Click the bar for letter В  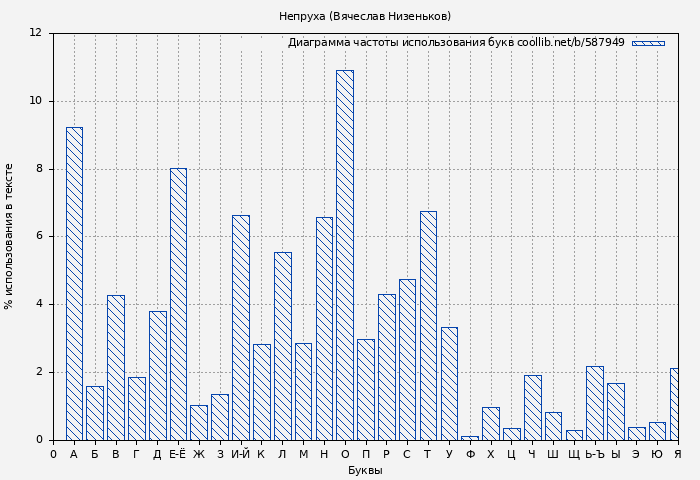click(116, 367)
